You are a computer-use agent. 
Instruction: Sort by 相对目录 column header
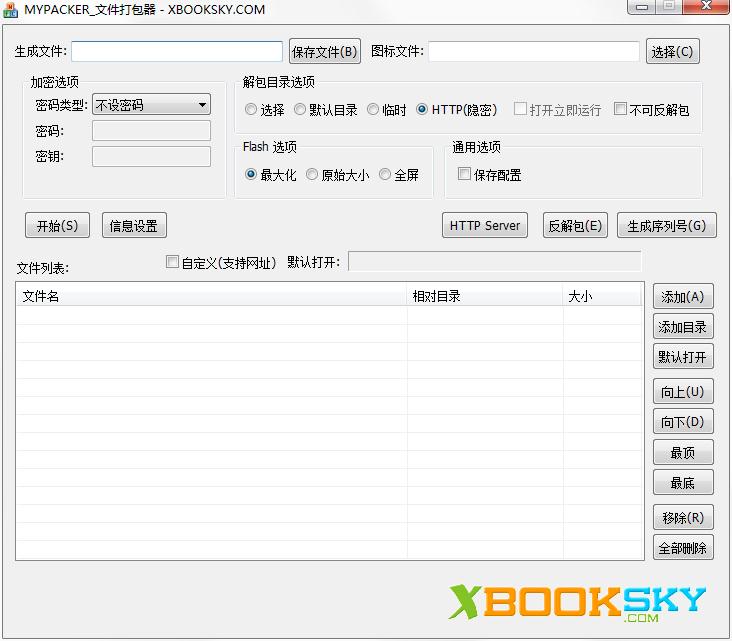tap(486, 296)
